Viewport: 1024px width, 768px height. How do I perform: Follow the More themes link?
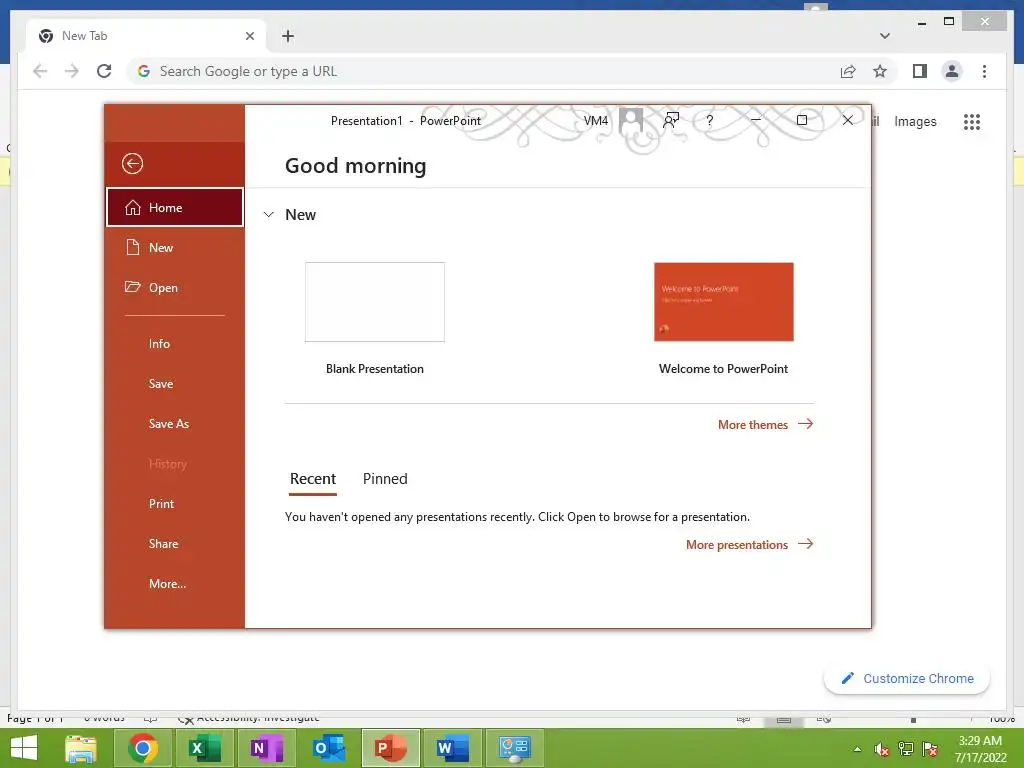(765, 424)
